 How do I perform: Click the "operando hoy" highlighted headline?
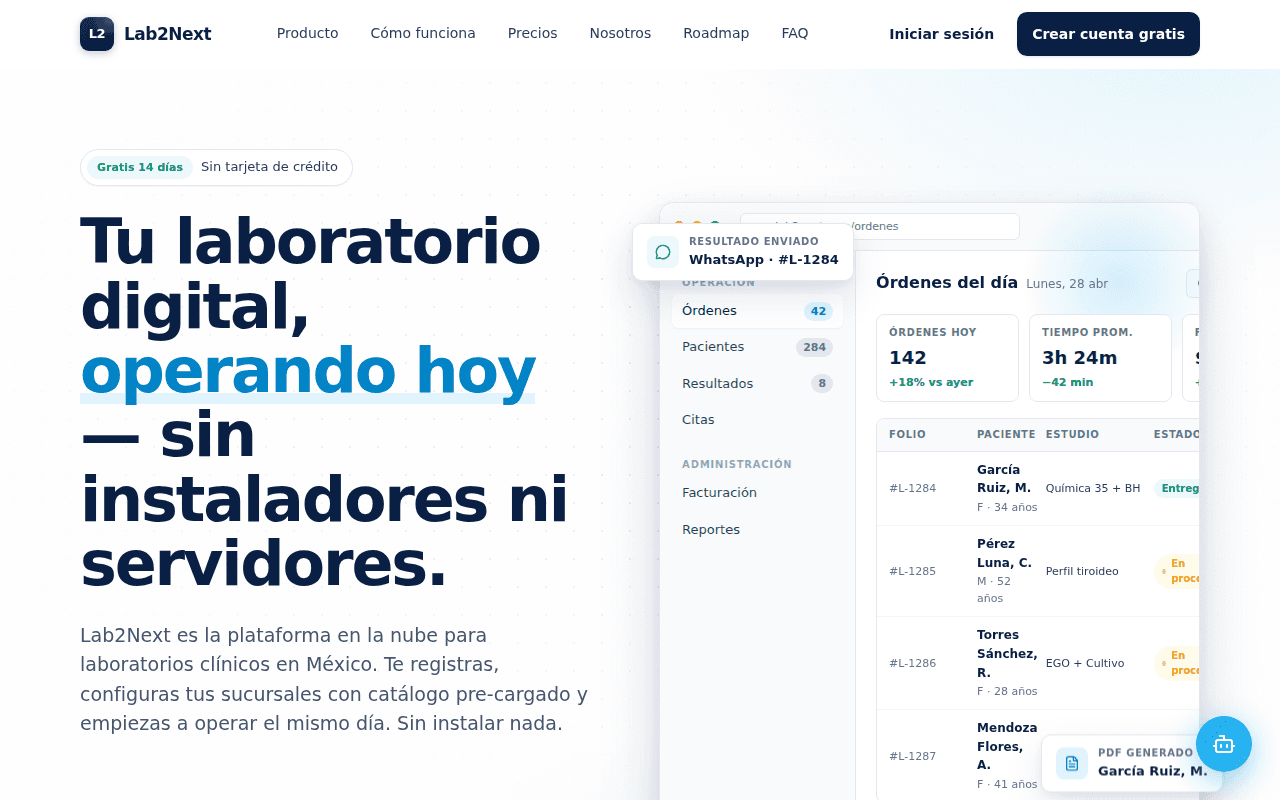tap(308, 371)
